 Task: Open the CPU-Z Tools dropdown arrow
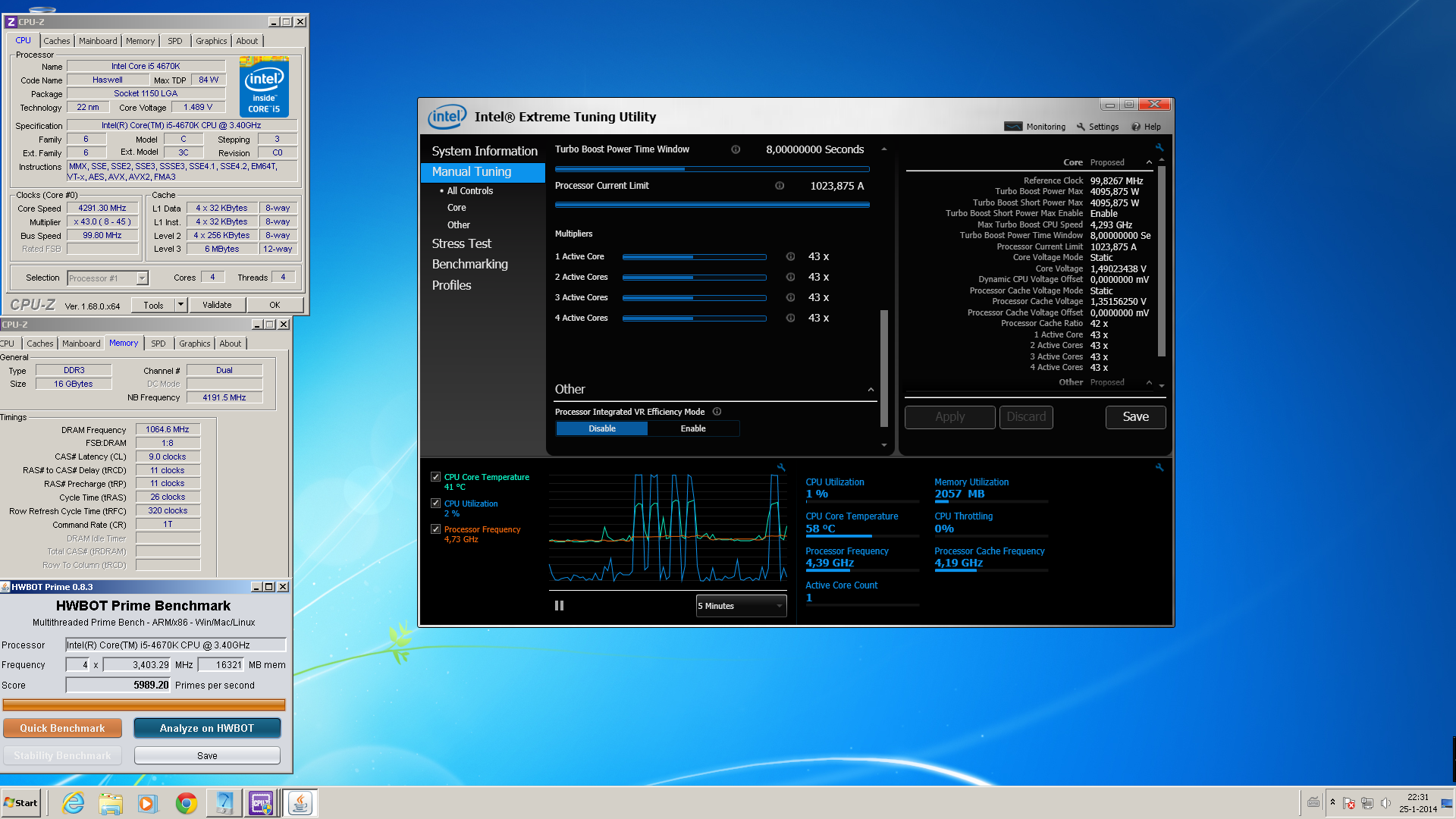180,305
